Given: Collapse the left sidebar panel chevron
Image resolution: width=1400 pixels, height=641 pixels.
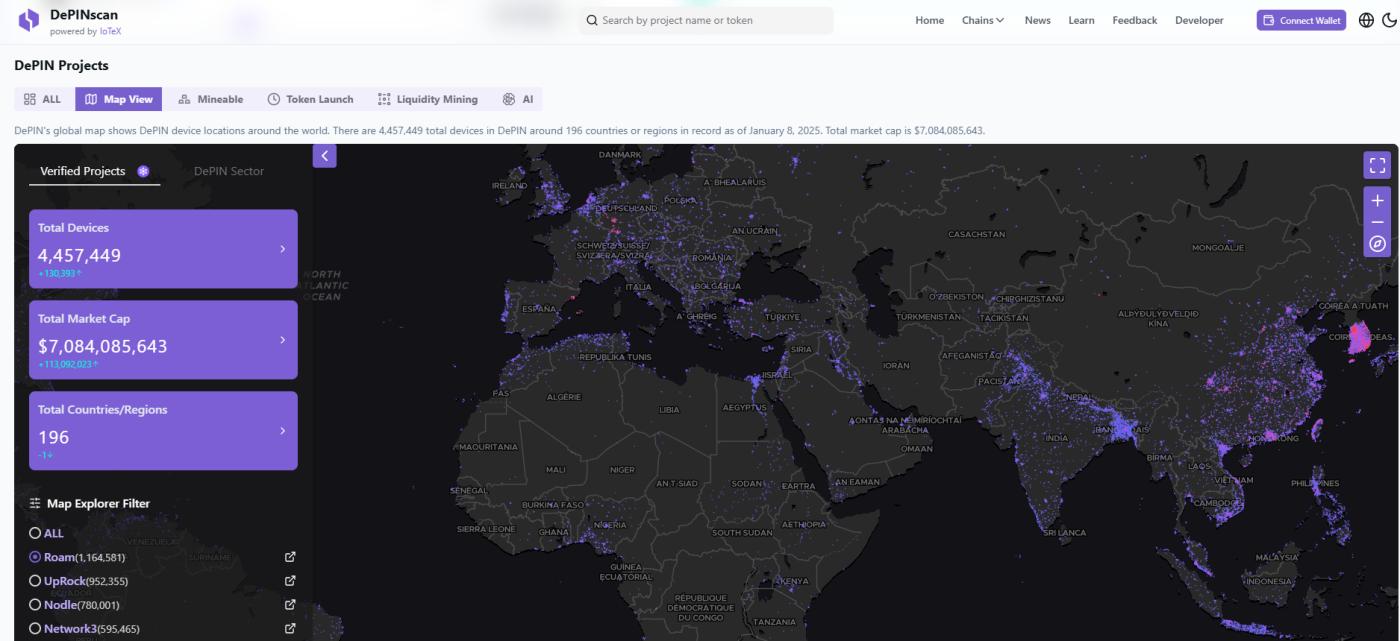Looking at the screenshot, I should pyautogui.click(x=324, y=156).
